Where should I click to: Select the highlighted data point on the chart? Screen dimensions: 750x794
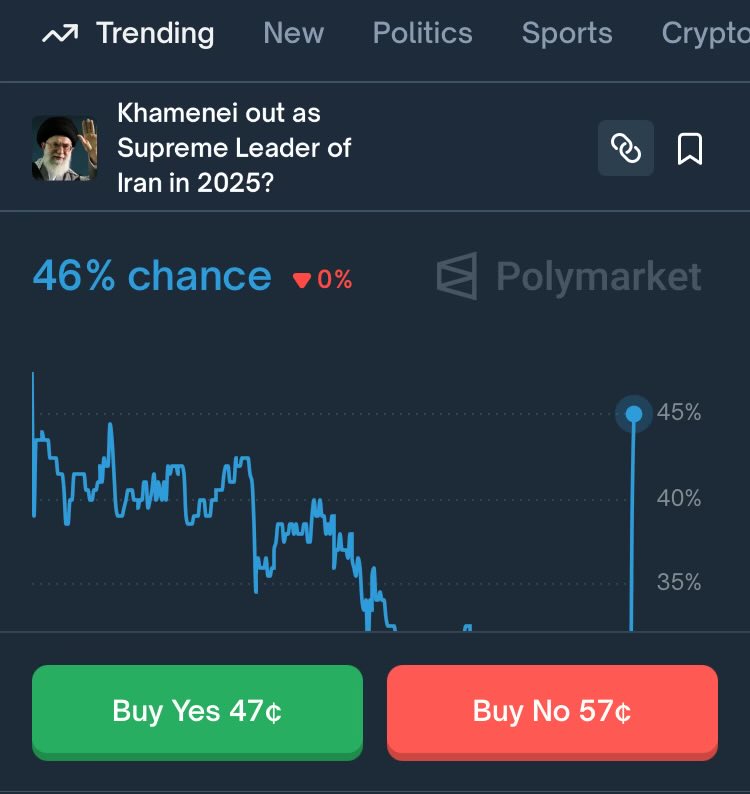tap(634, 414)
